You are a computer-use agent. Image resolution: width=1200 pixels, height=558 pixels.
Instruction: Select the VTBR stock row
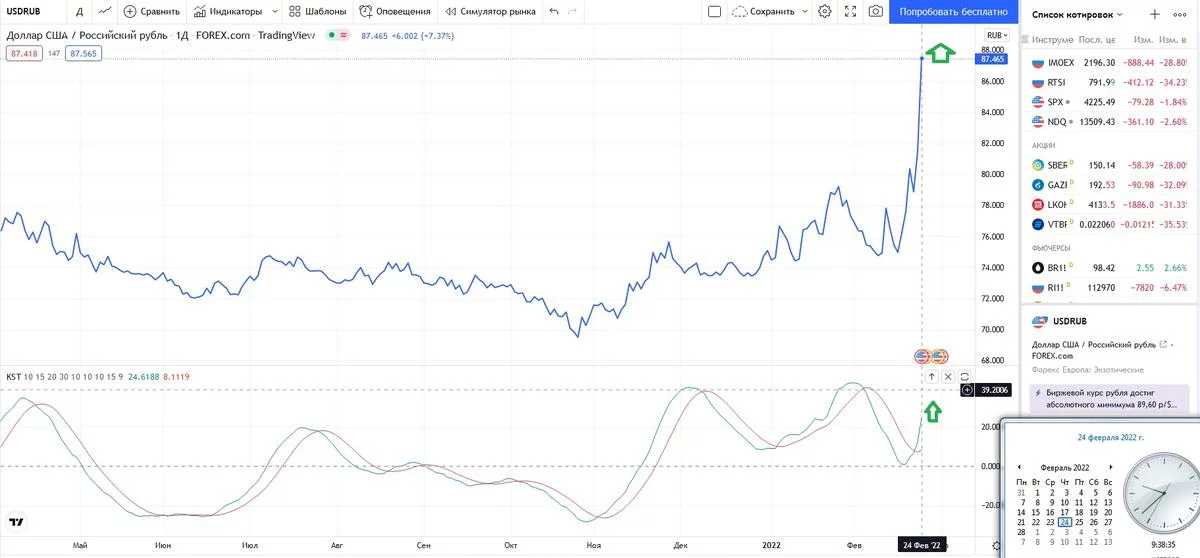(1110, 225)
